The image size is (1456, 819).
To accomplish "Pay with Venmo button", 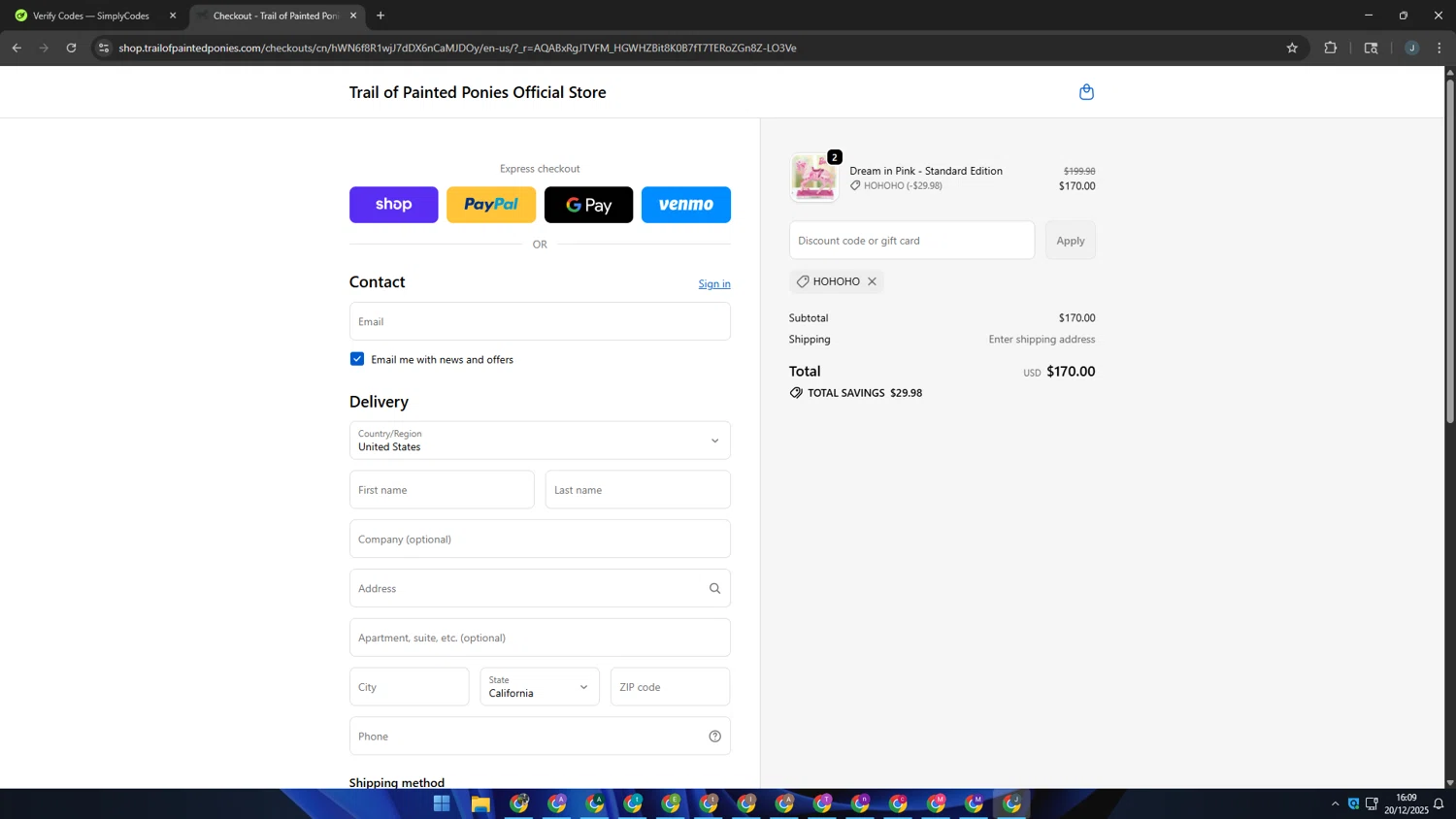I will [686, 205].
